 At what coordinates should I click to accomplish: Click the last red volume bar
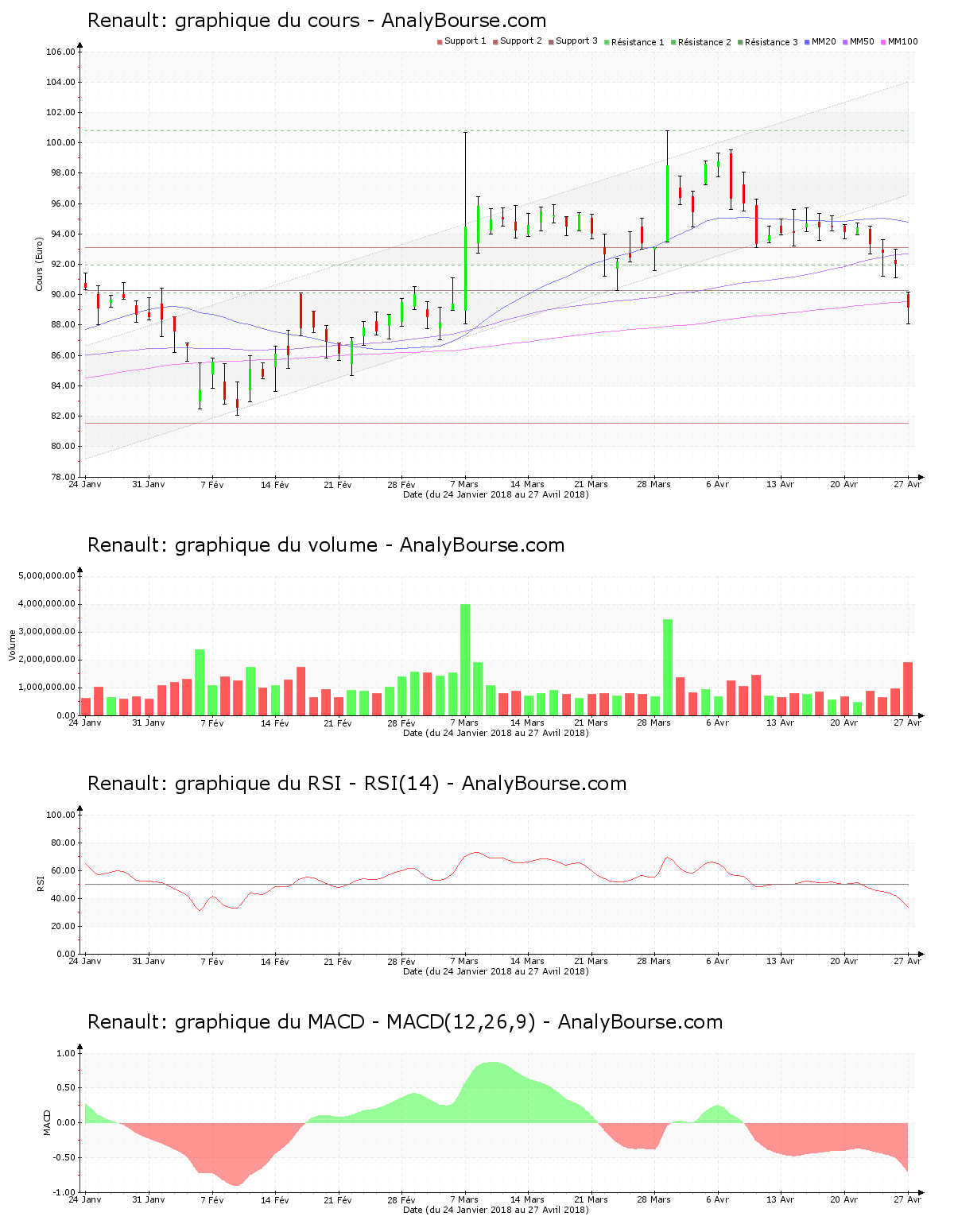(908, 688)
